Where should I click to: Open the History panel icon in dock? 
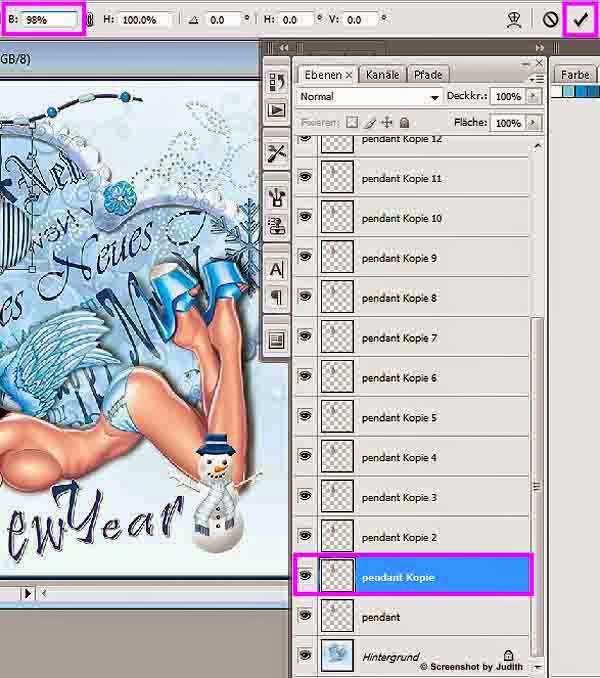(277, 82)
